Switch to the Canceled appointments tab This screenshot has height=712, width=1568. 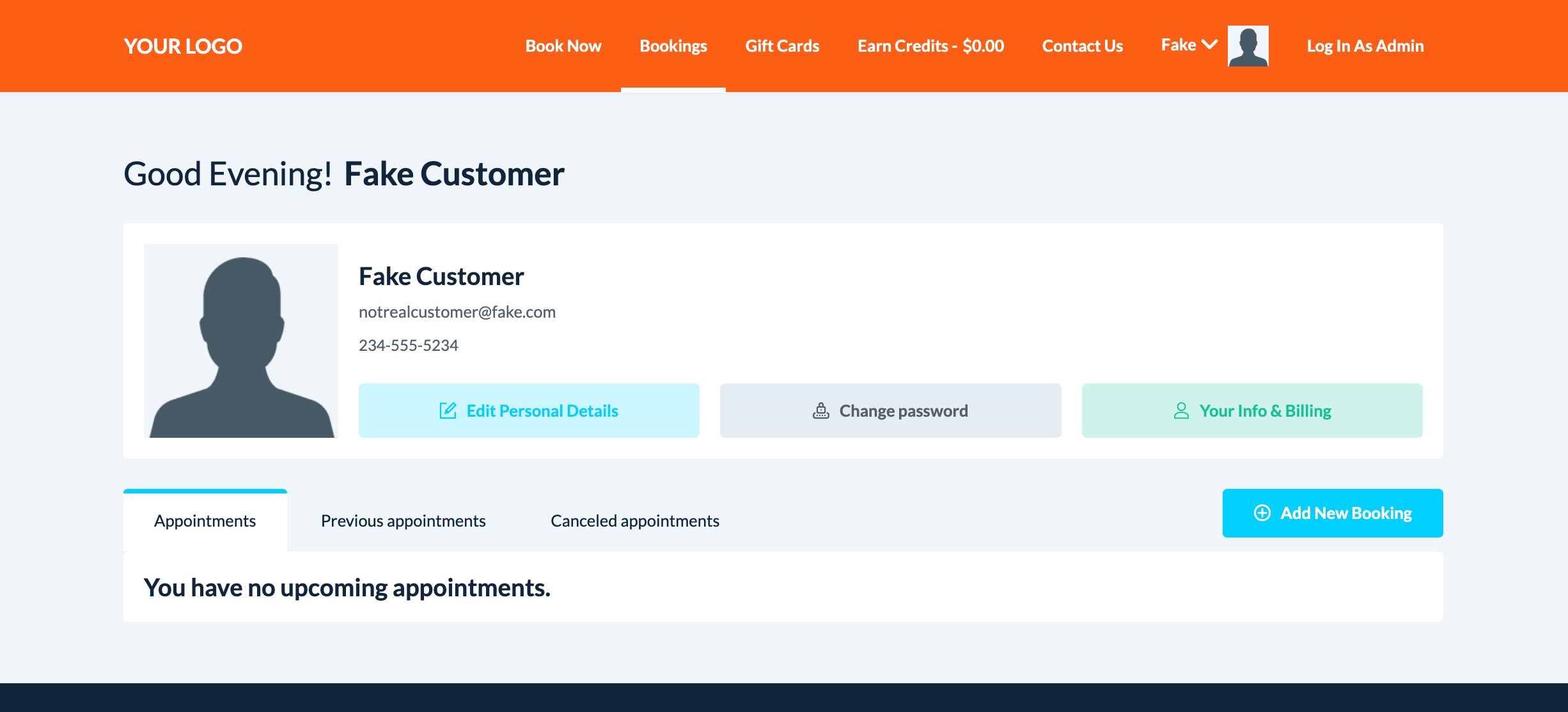pos(634,521)
